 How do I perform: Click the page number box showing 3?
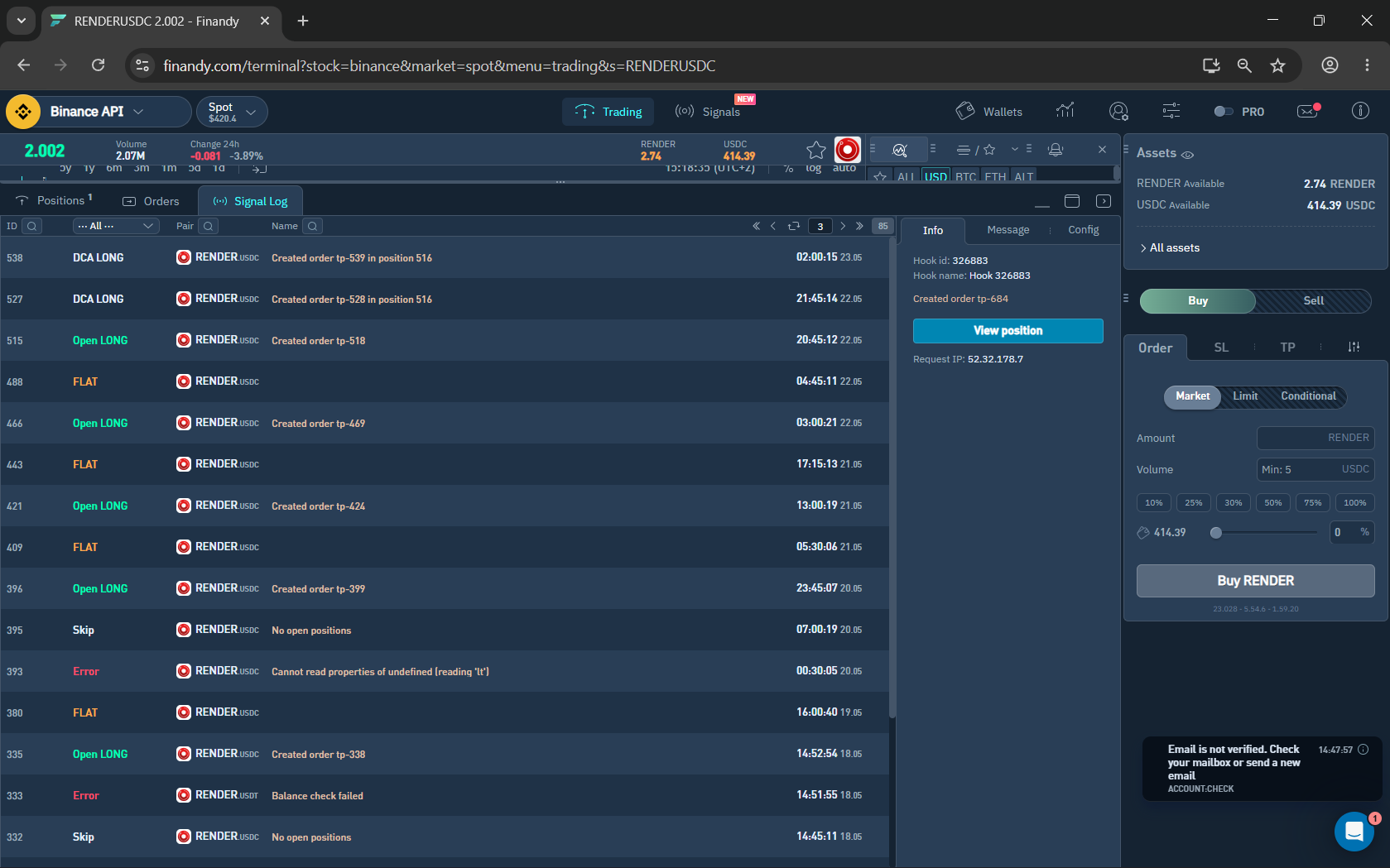tap(820, 226)
